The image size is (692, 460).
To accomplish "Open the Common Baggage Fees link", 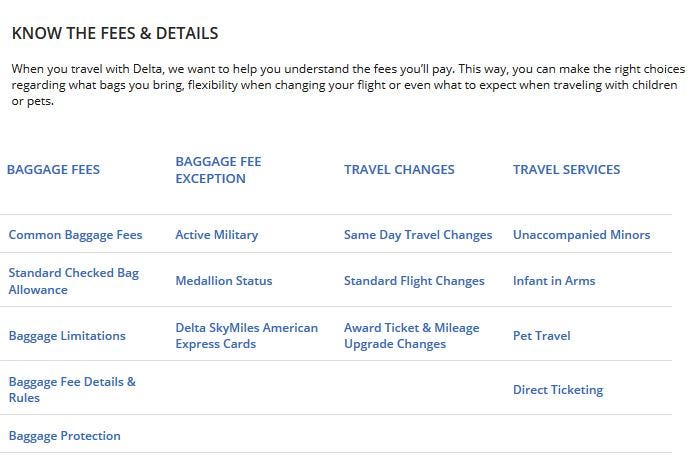I will 75,235.
